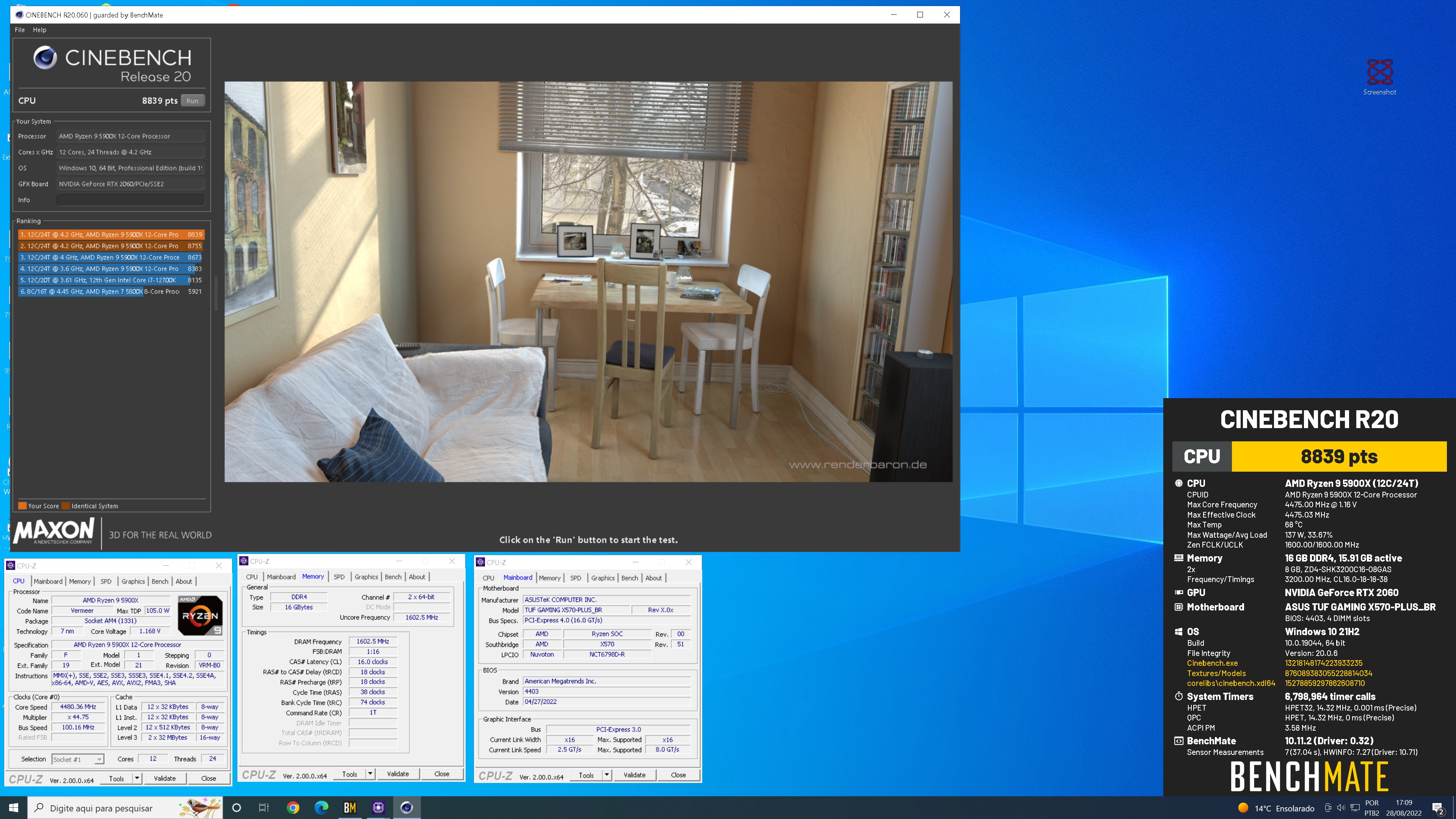Select ranking entry scoring 8839
The height and width of the screenshot is (819, 1456).
click(x=111, y=235)
